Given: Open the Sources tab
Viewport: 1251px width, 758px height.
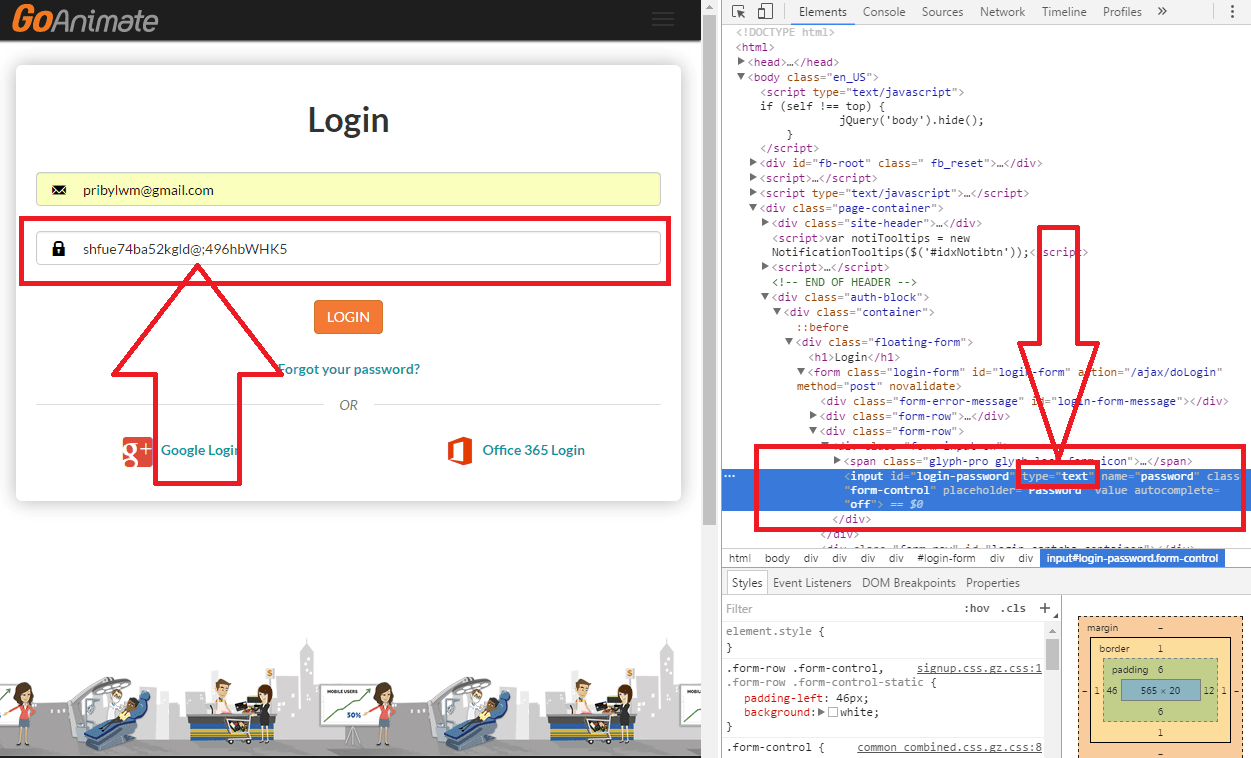Looking at the screenshot, I should pos(943,12).
